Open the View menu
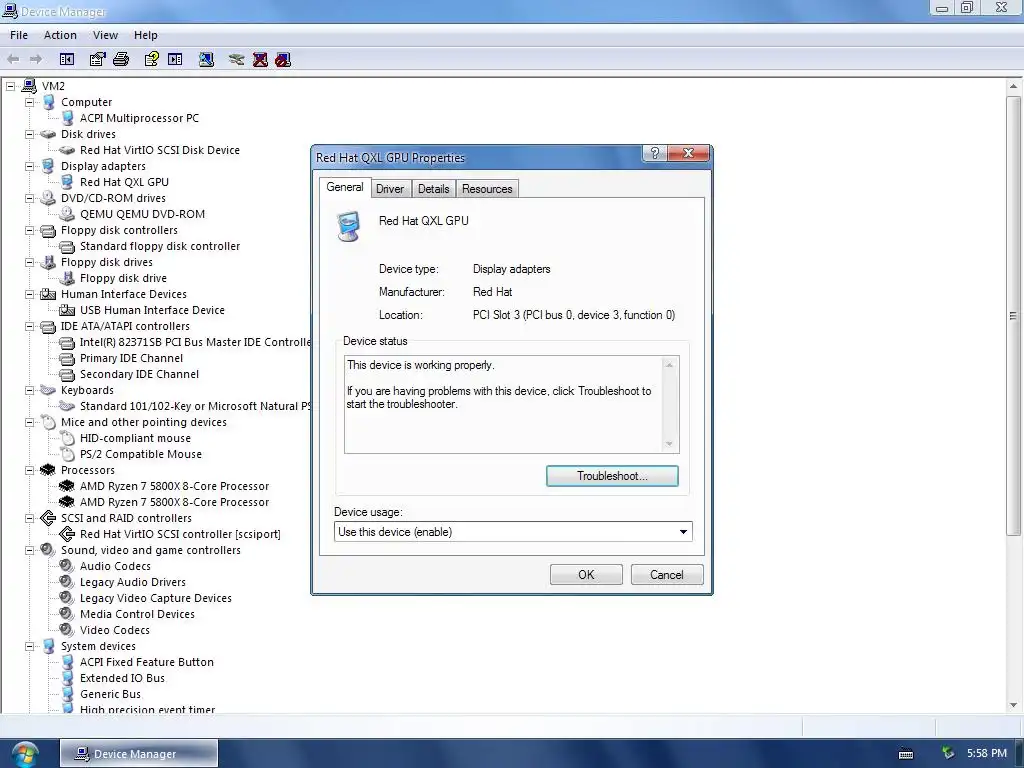 [x=105, y=35]
